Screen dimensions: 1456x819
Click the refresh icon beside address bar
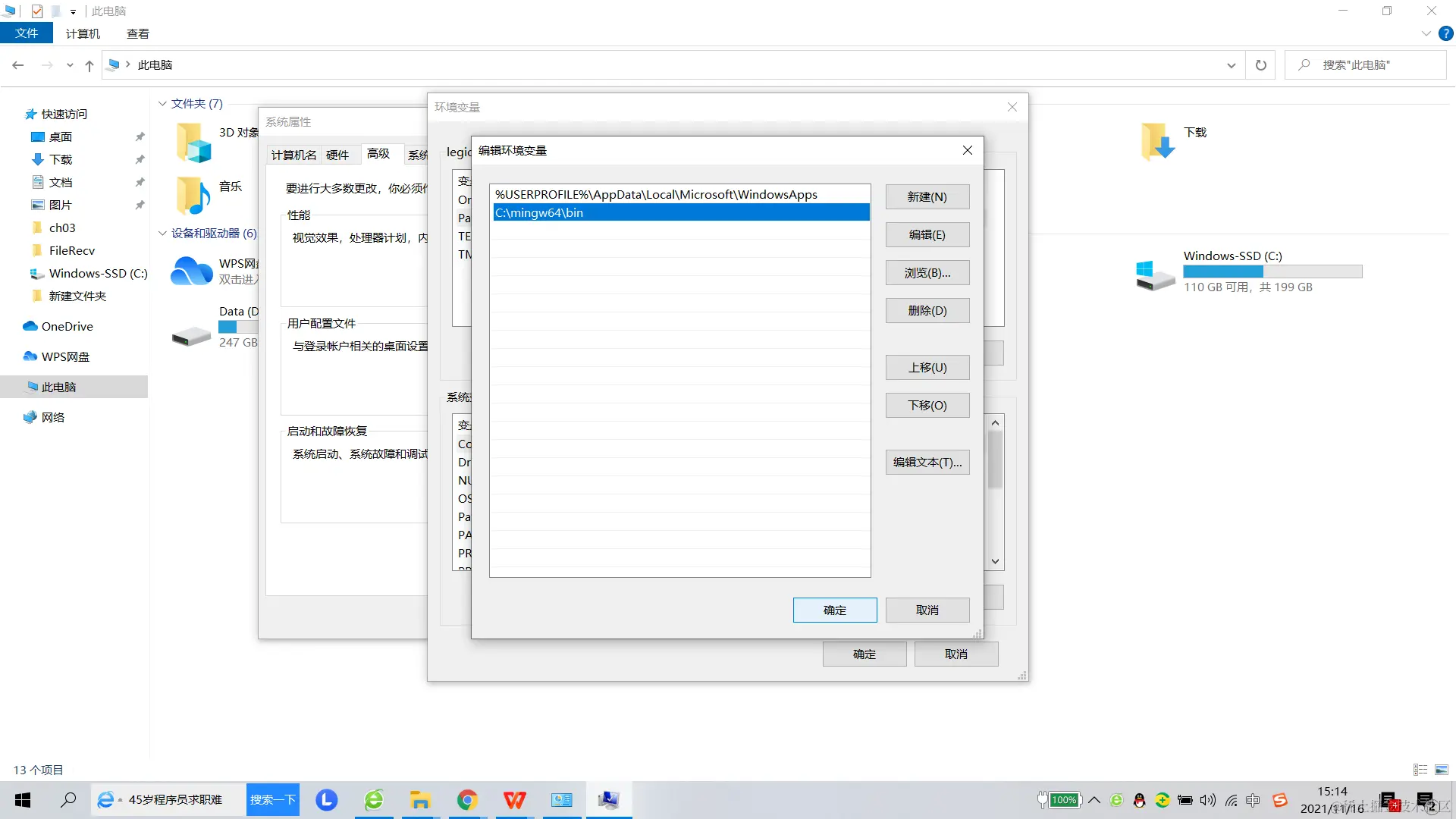[x=1260, y=65]
